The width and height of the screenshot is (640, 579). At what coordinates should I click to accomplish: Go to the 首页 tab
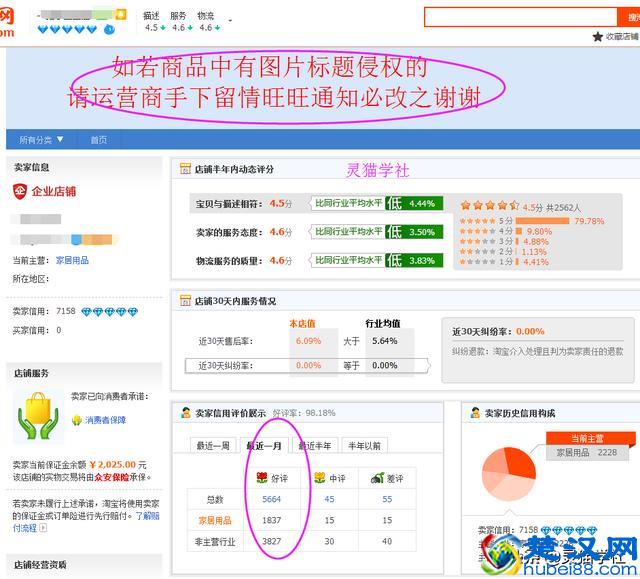[98, 140]
